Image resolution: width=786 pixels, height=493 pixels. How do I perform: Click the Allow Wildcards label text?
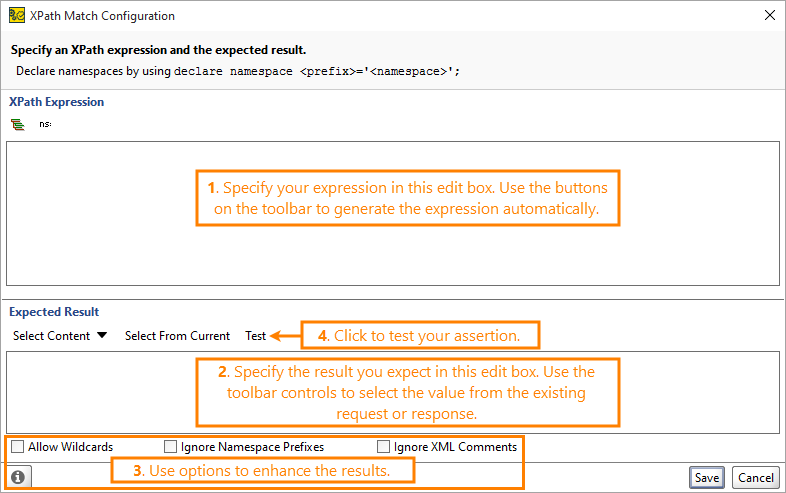(x=71, y=446)
